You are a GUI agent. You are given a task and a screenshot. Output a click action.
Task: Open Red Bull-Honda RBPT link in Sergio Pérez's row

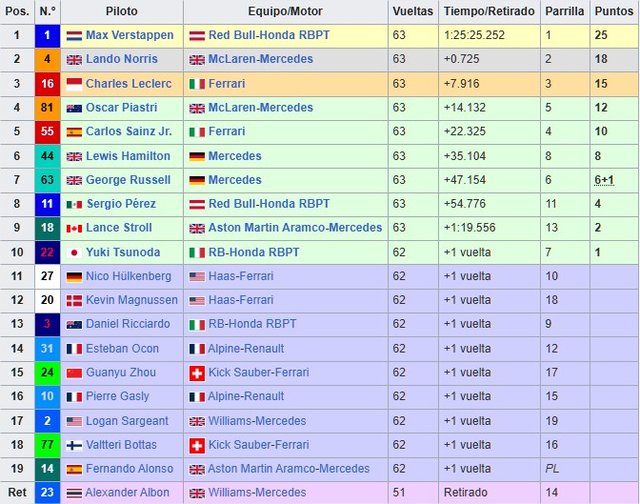tap(269, 204)
